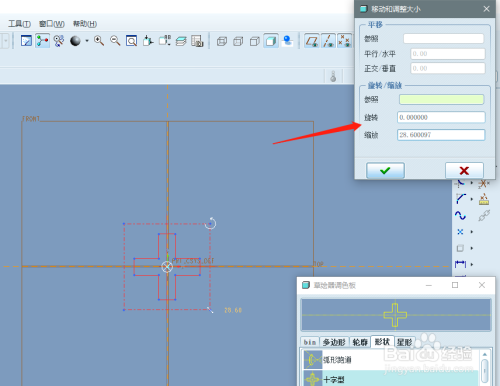Select the 十字型 shape entry
This screenshot has height=386, width=500.
pos(391,378)
